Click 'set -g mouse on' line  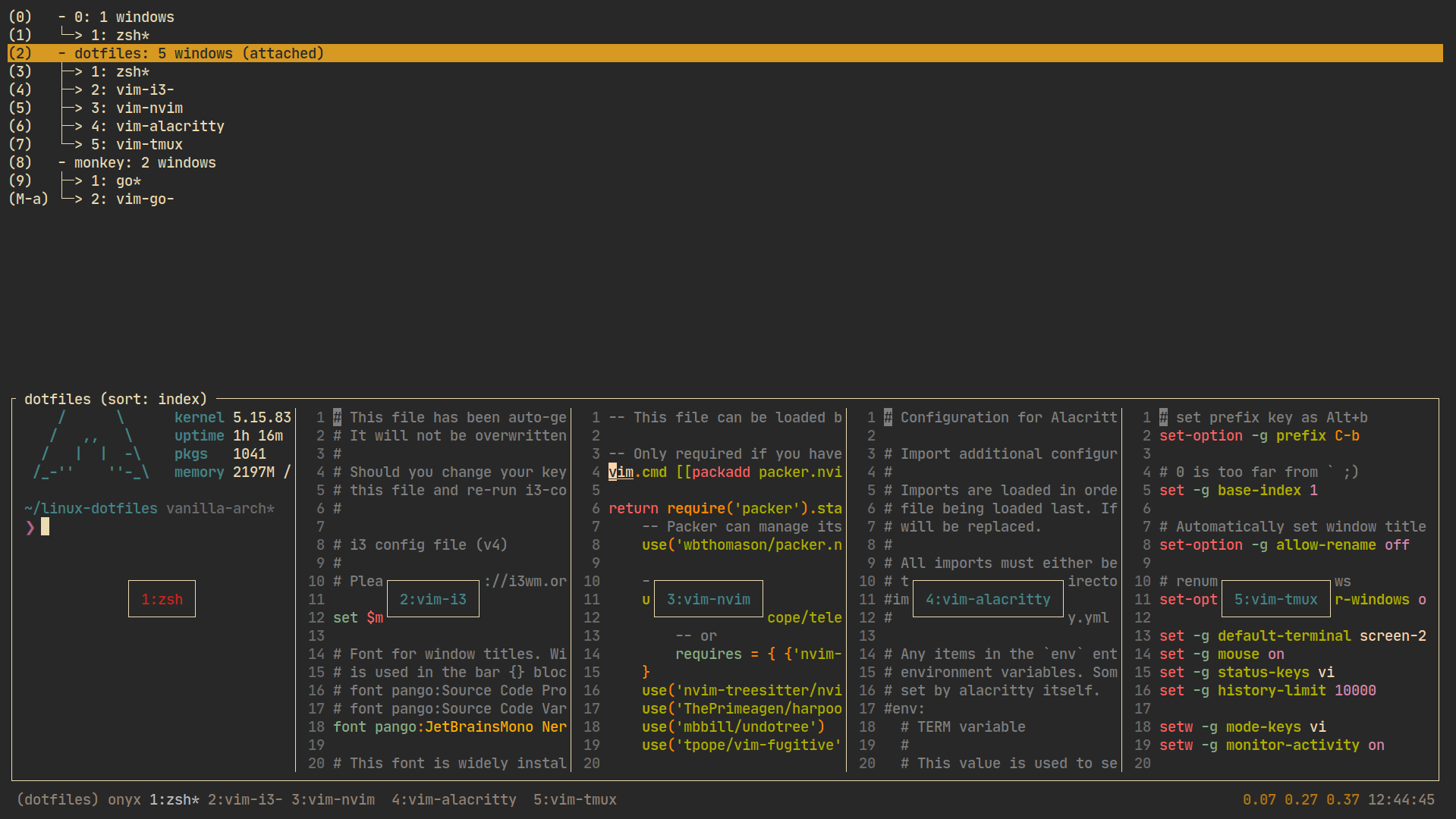[x=1222, y=654]
